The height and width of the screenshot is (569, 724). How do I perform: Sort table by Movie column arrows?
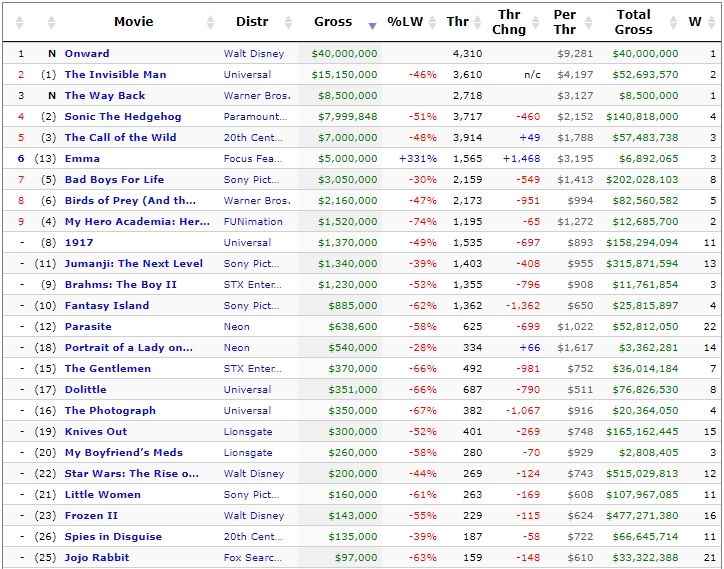tap(211, 22)
